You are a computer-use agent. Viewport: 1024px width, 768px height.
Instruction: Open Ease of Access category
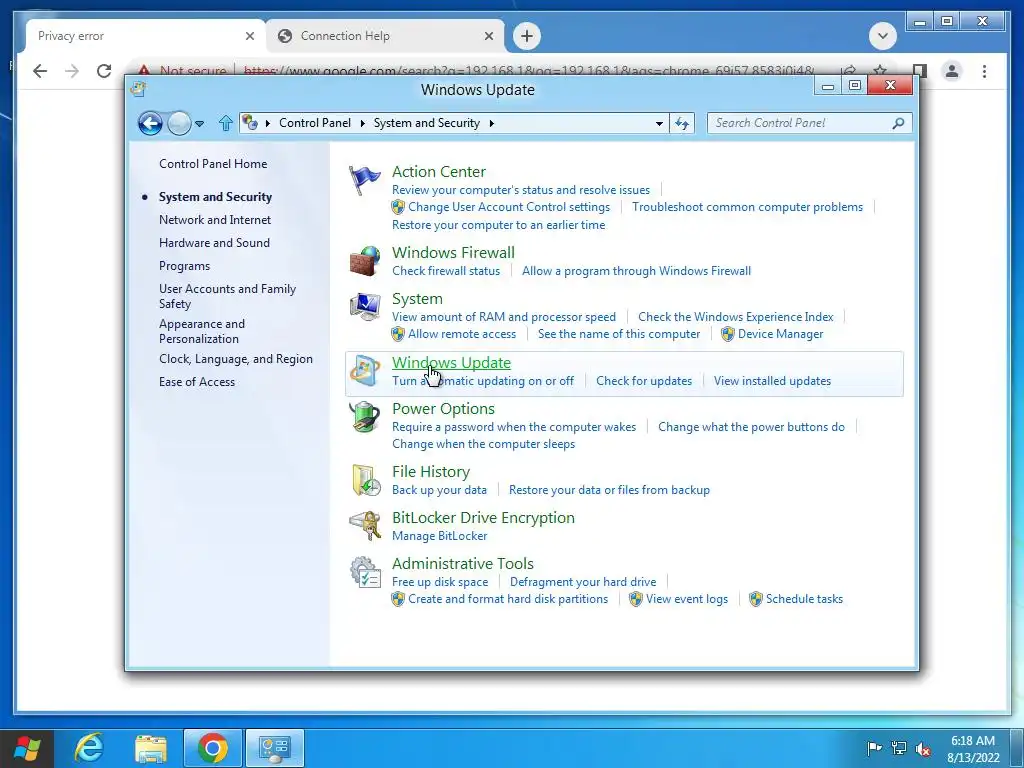(x=197, y=382)
